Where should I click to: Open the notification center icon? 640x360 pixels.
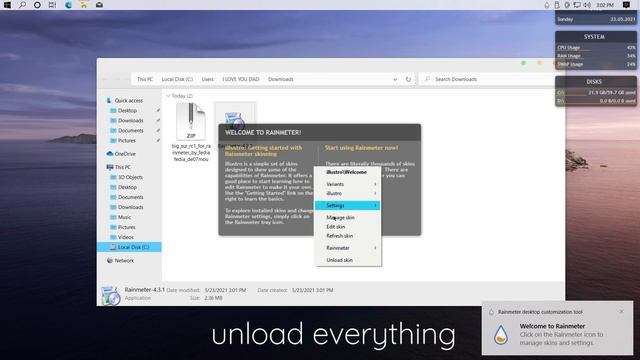coord(626,5)
